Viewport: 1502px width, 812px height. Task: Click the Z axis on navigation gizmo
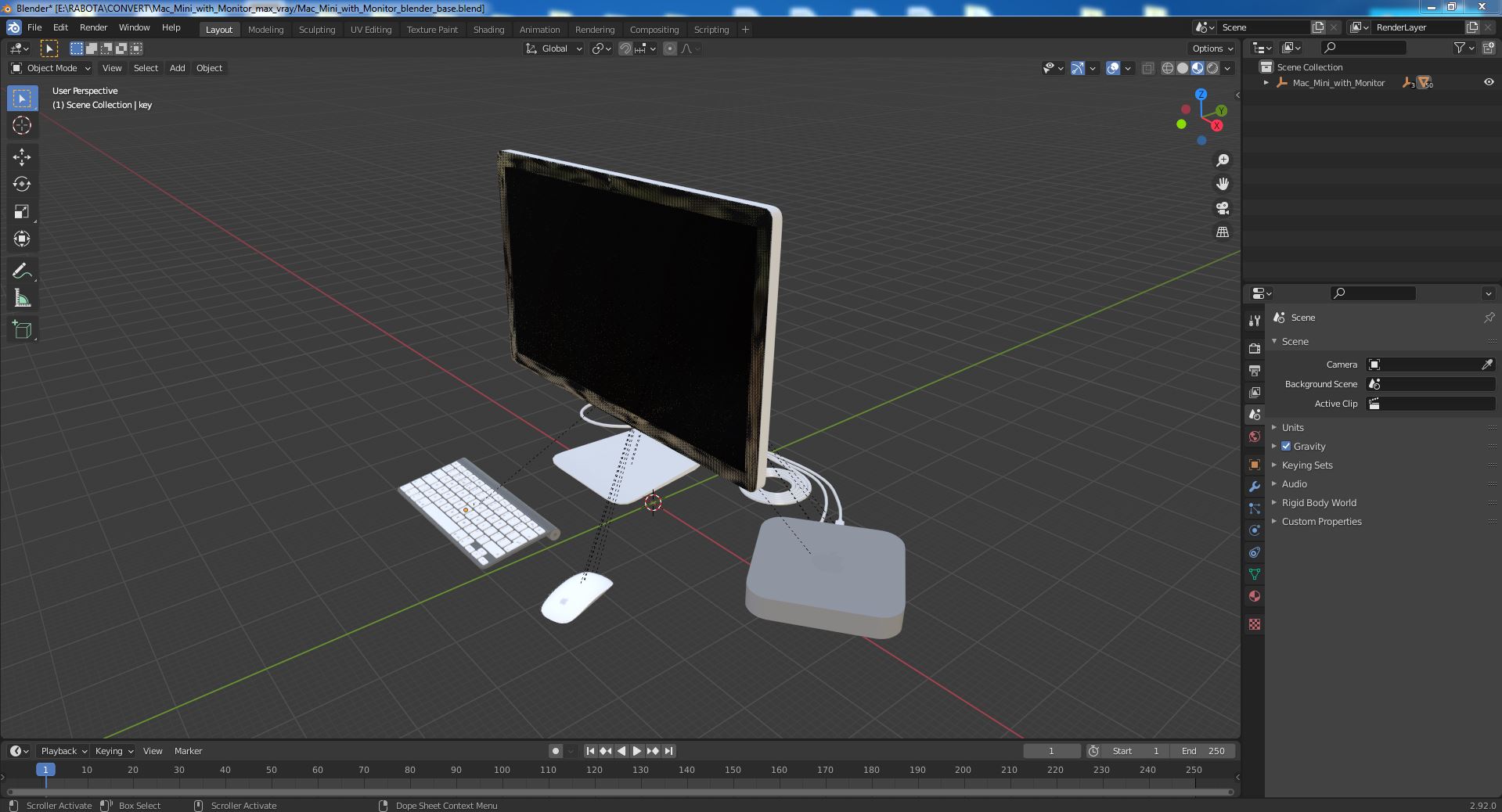1201,95
